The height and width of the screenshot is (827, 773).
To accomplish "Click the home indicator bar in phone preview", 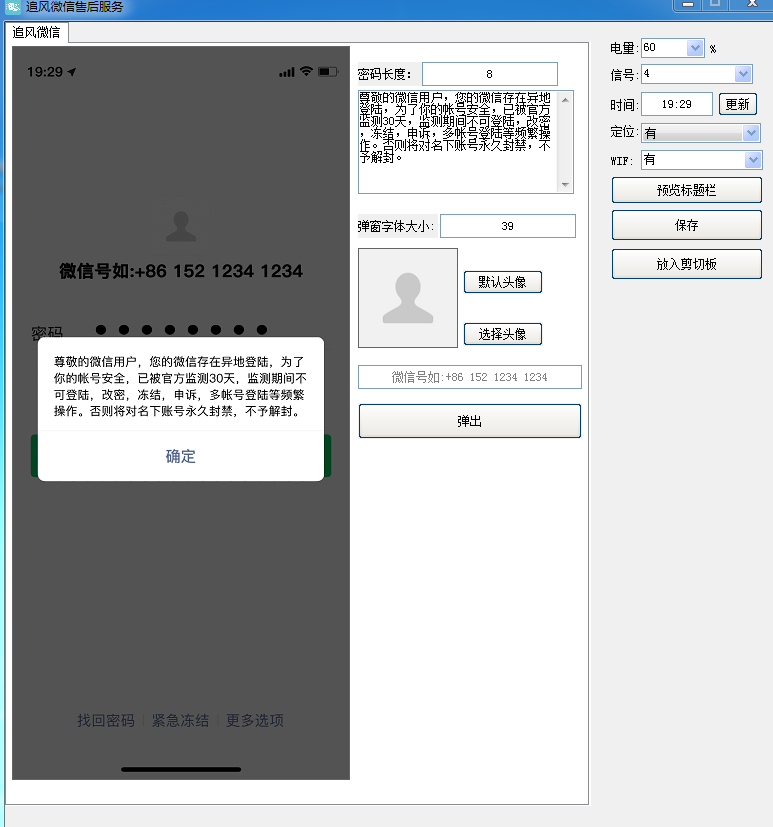I will [x=181, y=770].
